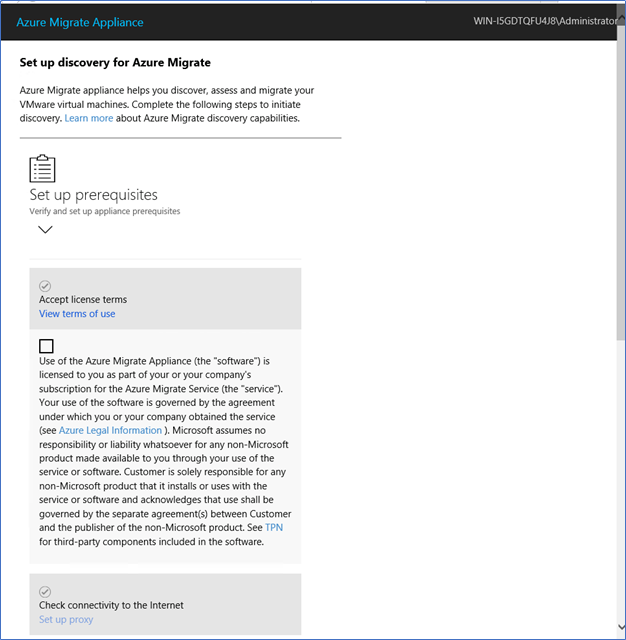Open the Azure Legal Information link
The height and width of the screenshot is (640, 626).
coord(110,431)
